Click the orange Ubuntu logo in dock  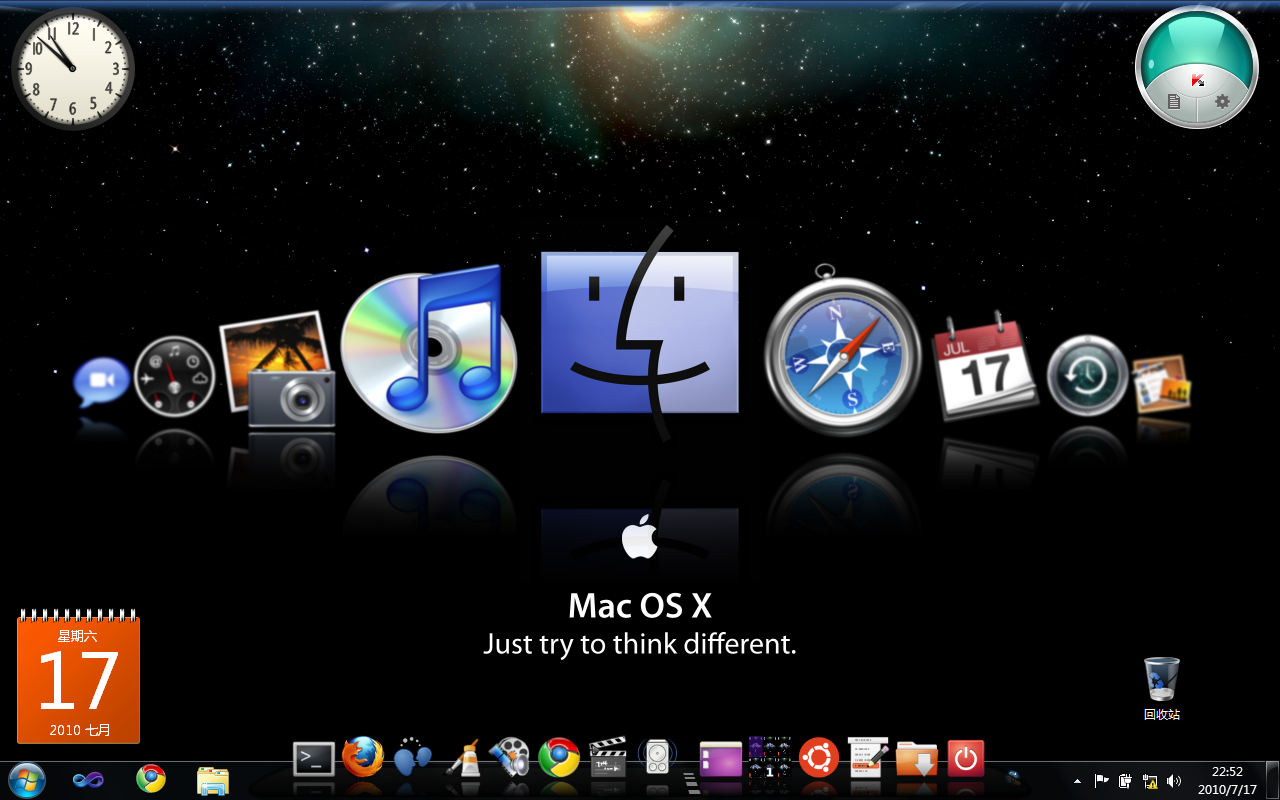pos(819,758)
